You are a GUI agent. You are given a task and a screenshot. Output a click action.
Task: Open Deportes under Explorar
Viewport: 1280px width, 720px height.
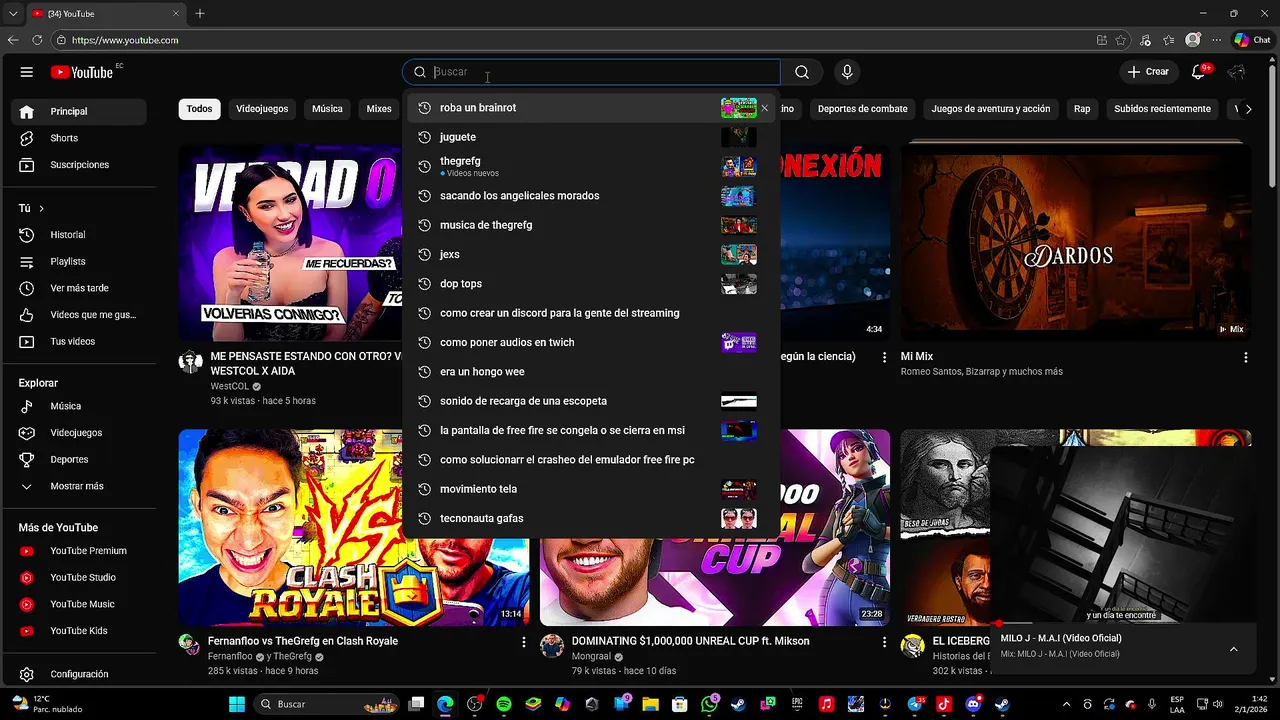[x=78, y=460]
